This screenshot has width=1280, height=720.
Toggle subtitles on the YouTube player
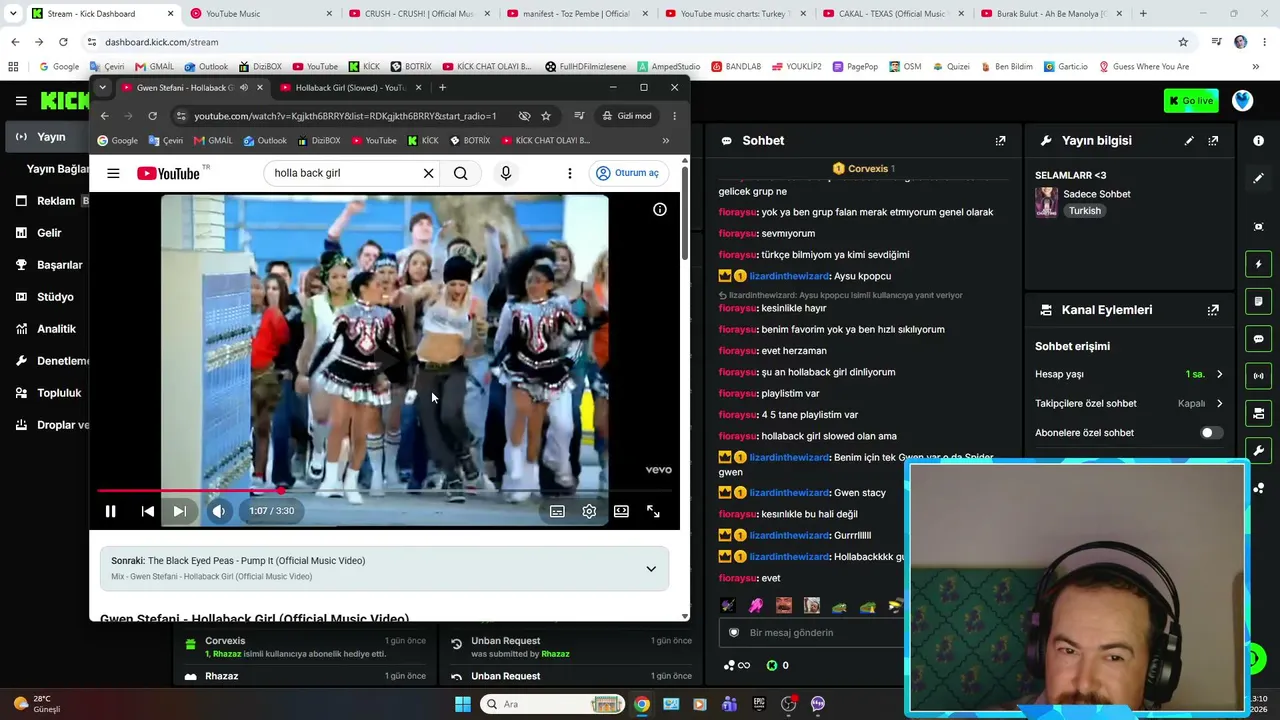click(557, 511)
